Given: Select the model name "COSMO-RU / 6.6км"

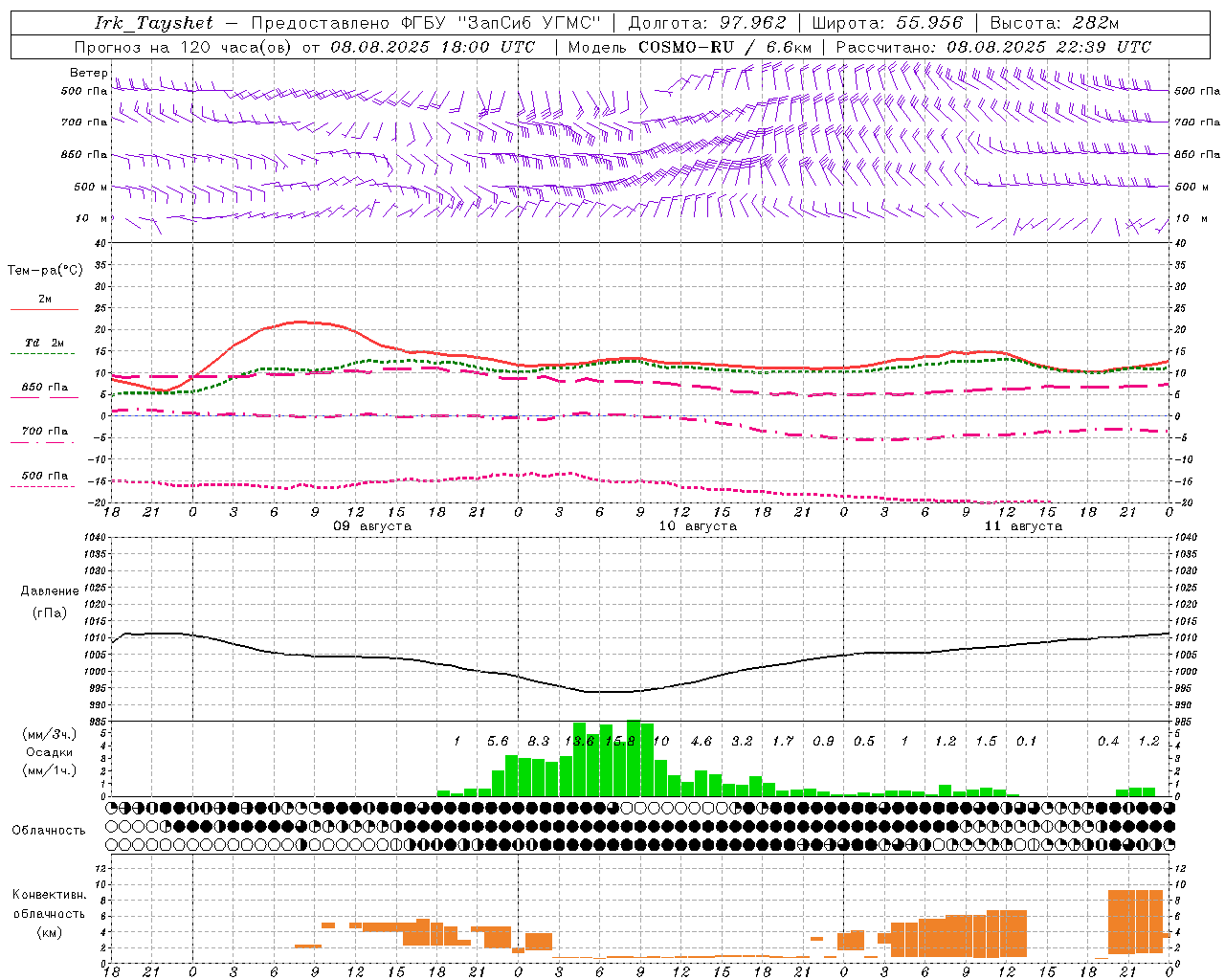Looking at the screenshot, I should point(724,47).
